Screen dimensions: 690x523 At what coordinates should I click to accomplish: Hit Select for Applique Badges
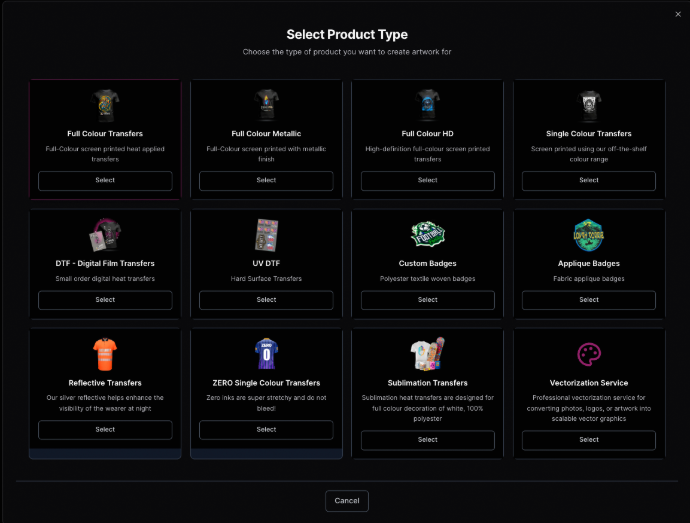(x=589, y=299)
